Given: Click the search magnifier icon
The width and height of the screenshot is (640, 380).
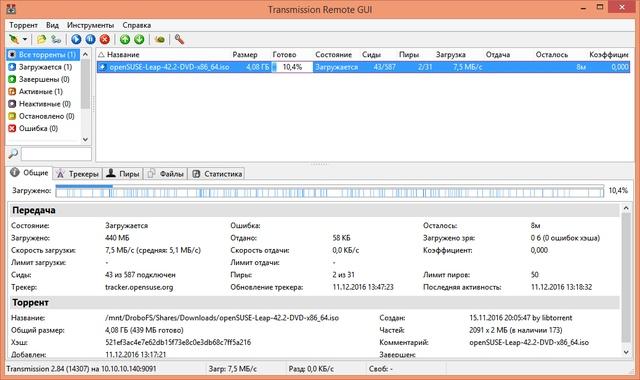Looking at the screenshot, I should click(13, 154).
